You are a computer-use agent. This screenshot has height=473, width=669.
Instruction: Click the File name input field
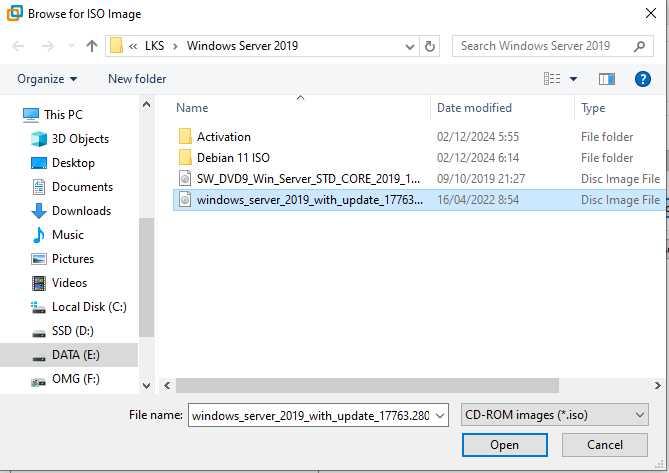(311, 415)
